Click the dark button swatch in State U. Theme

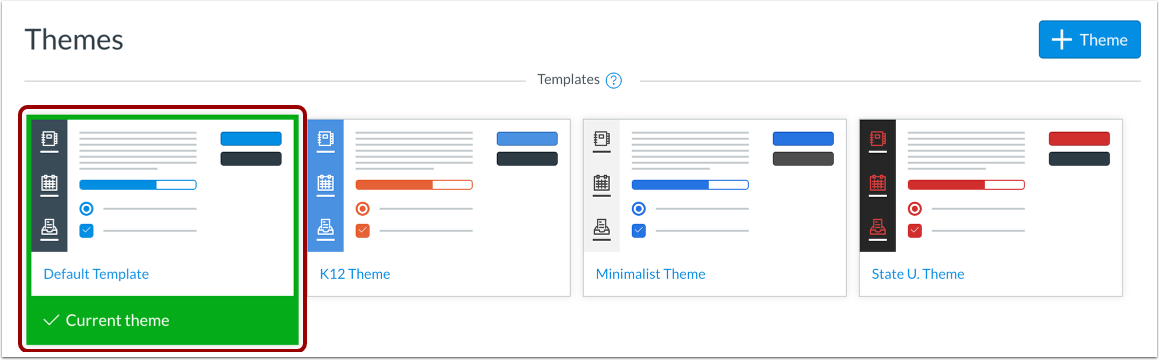coord(1079,159)
